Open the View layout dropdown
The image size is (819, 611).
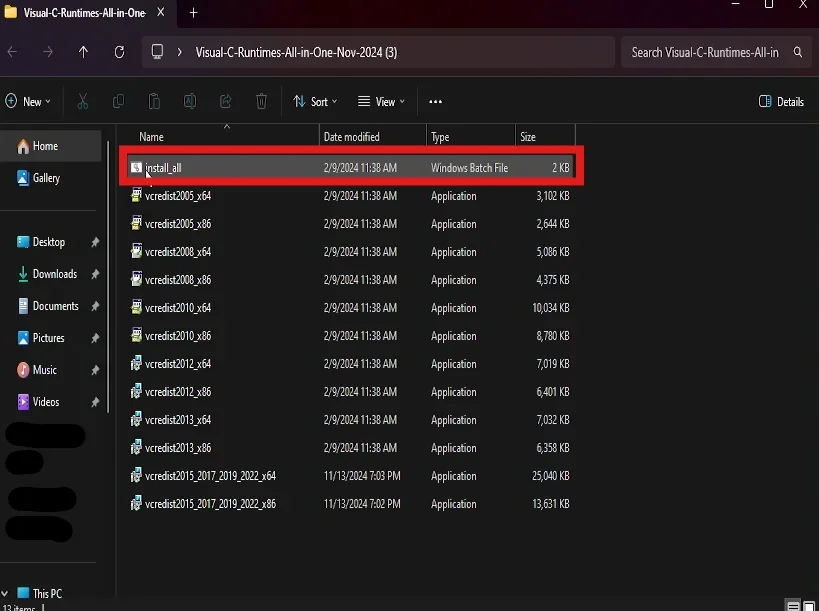pyautogui.click(x=381, y=101)
